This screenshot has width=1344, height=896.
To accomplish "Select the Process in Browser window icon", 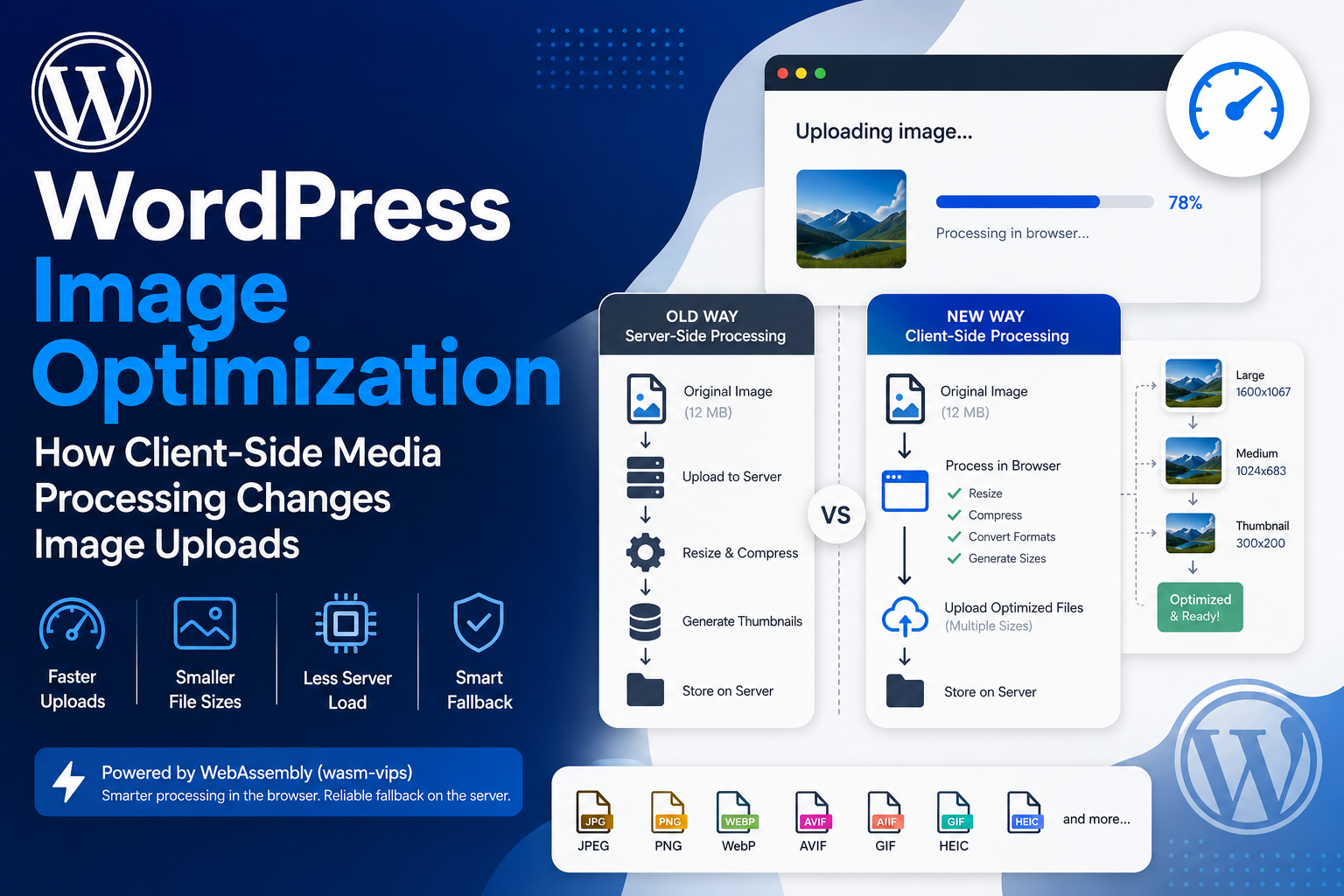I will [905, 491].
